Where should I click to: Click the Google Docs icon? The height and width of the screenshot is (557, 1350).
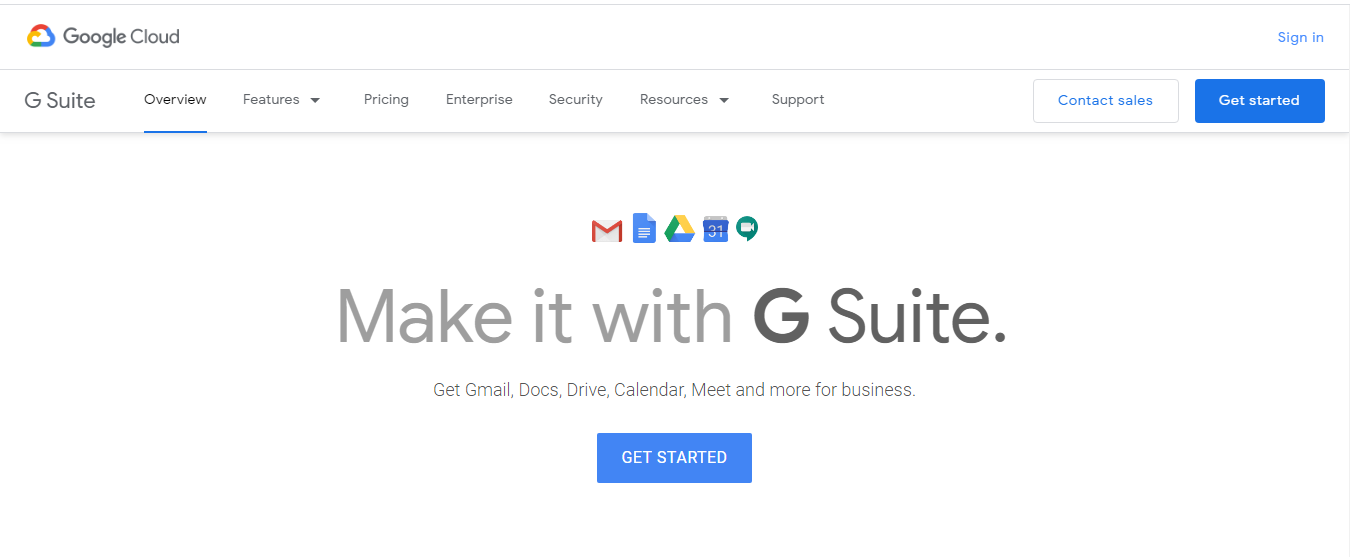tap(644, 229)
